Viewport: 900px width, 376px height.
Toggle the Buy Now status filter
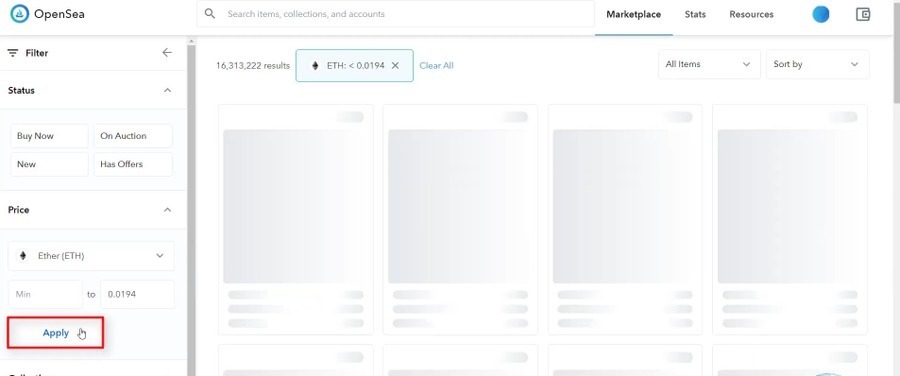[x=49, y=136]
